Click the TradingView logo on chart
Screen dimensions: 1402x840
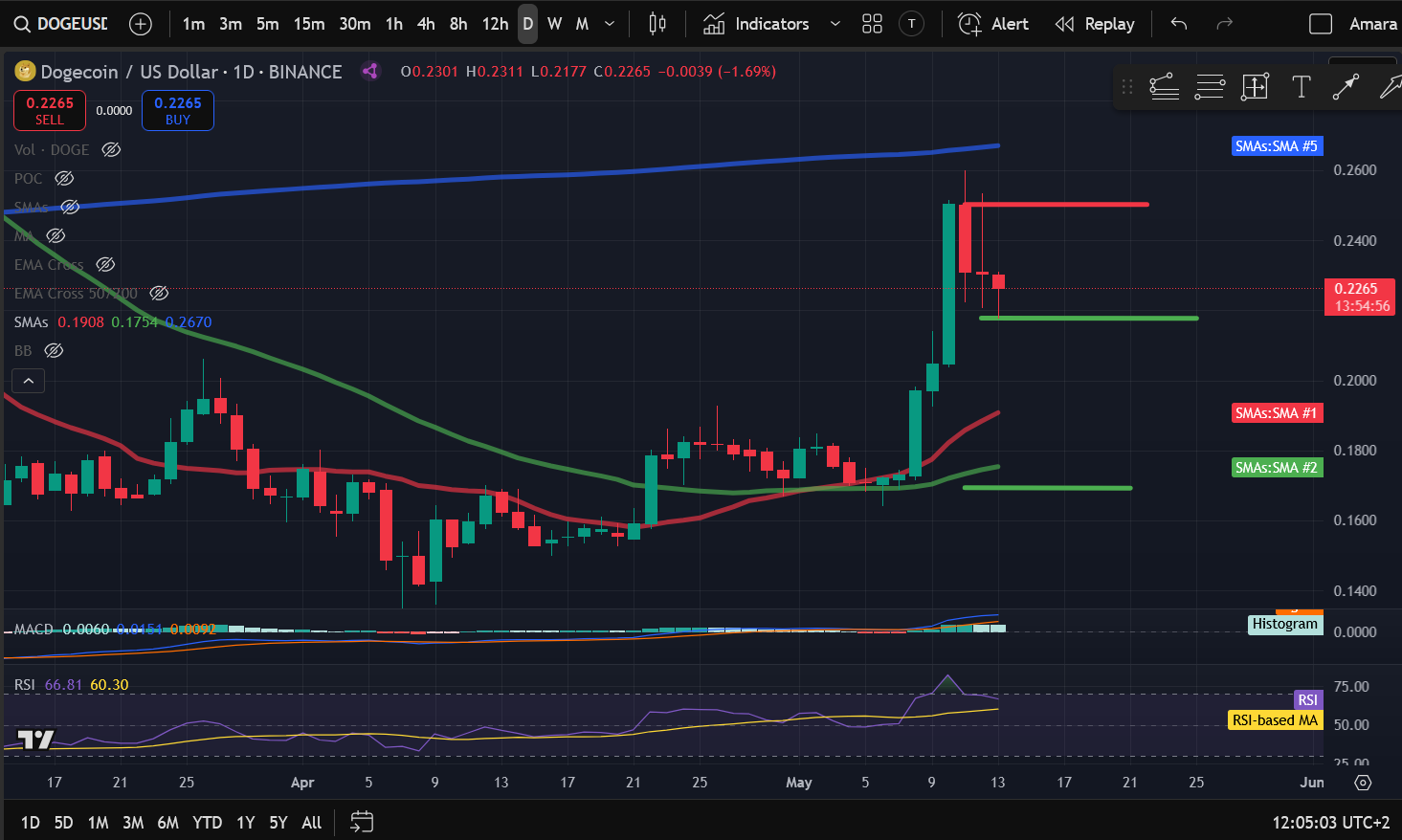tap(36, 739)
